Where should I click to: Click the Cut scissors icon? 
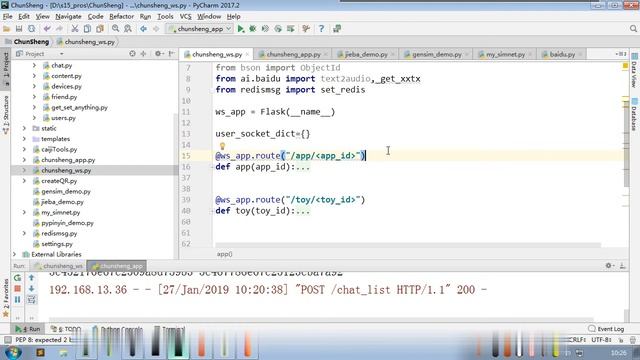point(75,29)
